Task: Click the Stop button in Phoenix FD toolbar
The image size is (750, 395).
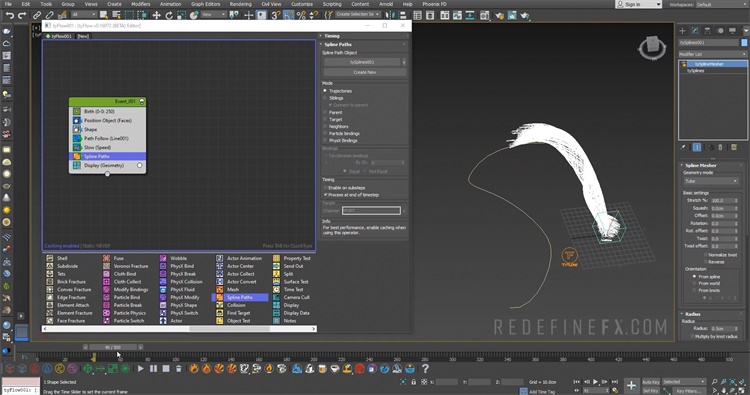Action: pos(166,369)
